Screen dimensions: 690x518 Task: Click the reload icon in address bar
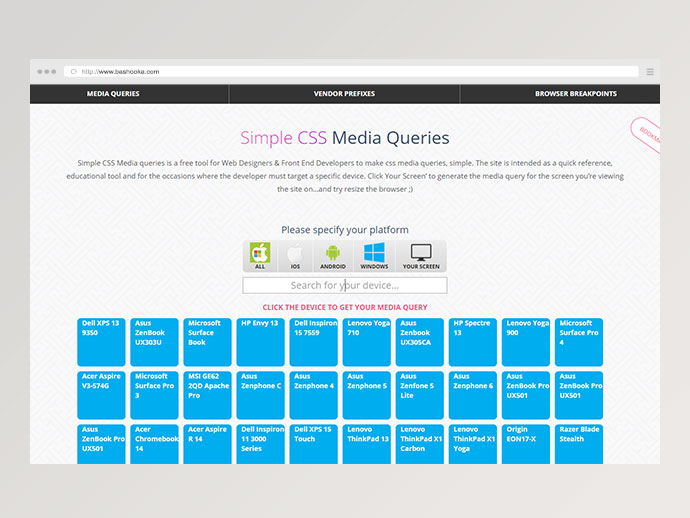(x=73, y=72)
